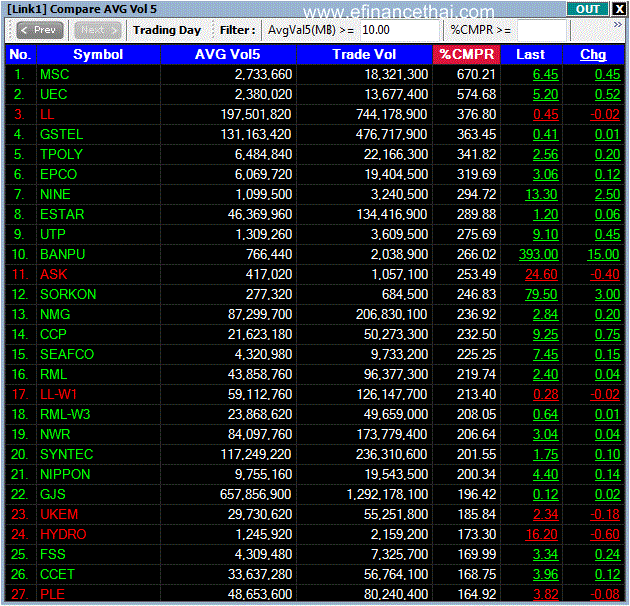Viewport: 630px width, 606px height.
Task: Select the LL-W1 symbol
Action: pos(58,395)
